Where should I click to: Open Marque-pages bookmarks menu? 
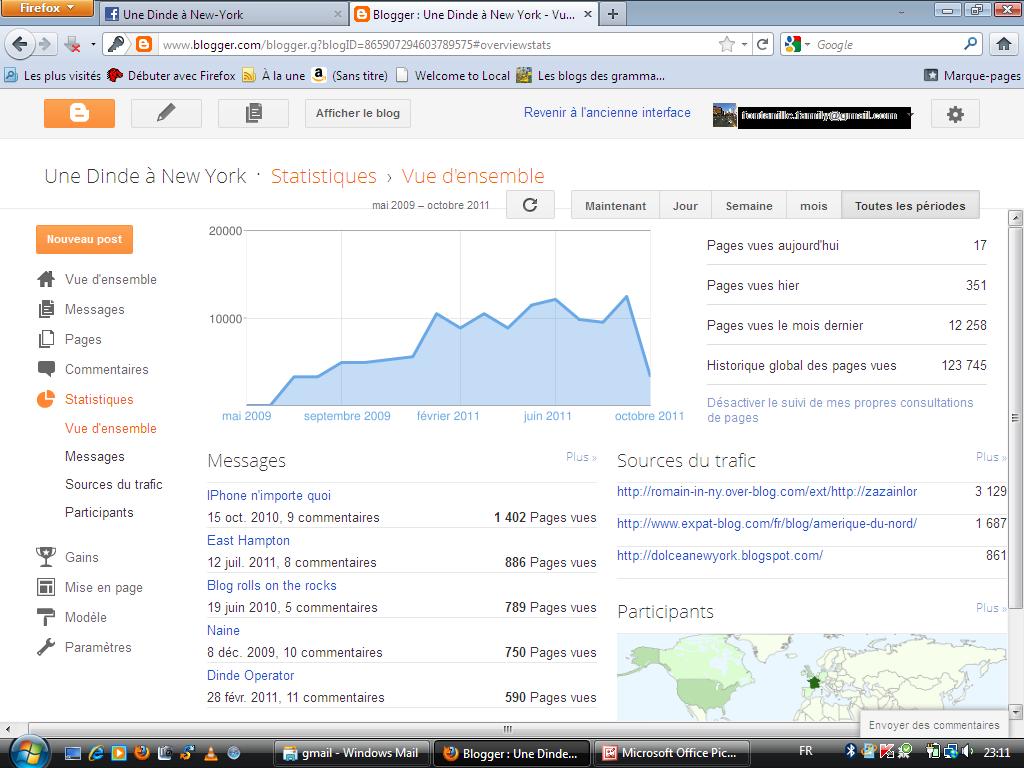click(x=972, y=75)
